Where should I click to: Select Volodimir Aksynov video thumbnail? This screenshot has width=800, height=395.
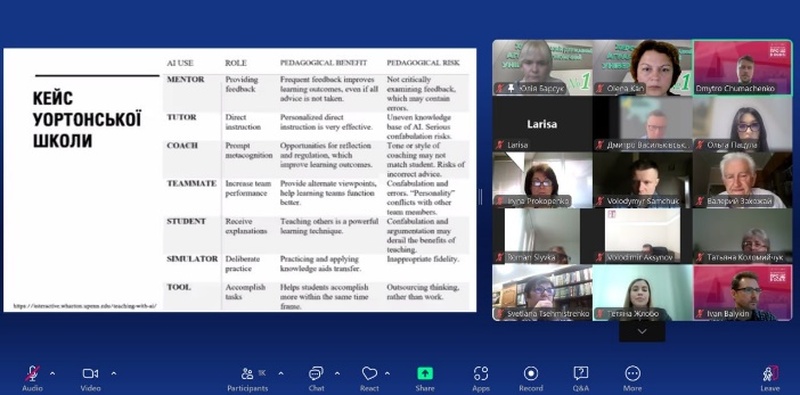point(642,236)
